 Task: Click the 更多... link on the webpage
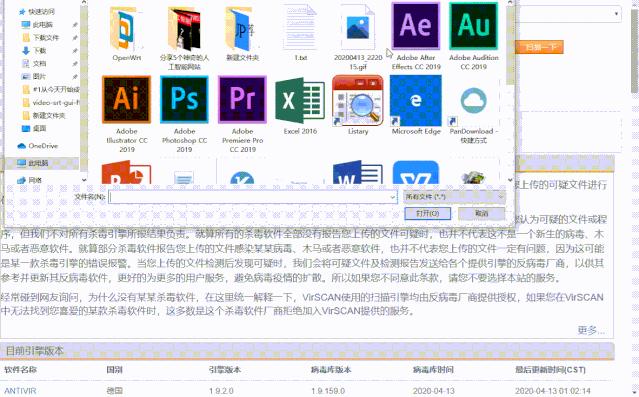[591, 330]
